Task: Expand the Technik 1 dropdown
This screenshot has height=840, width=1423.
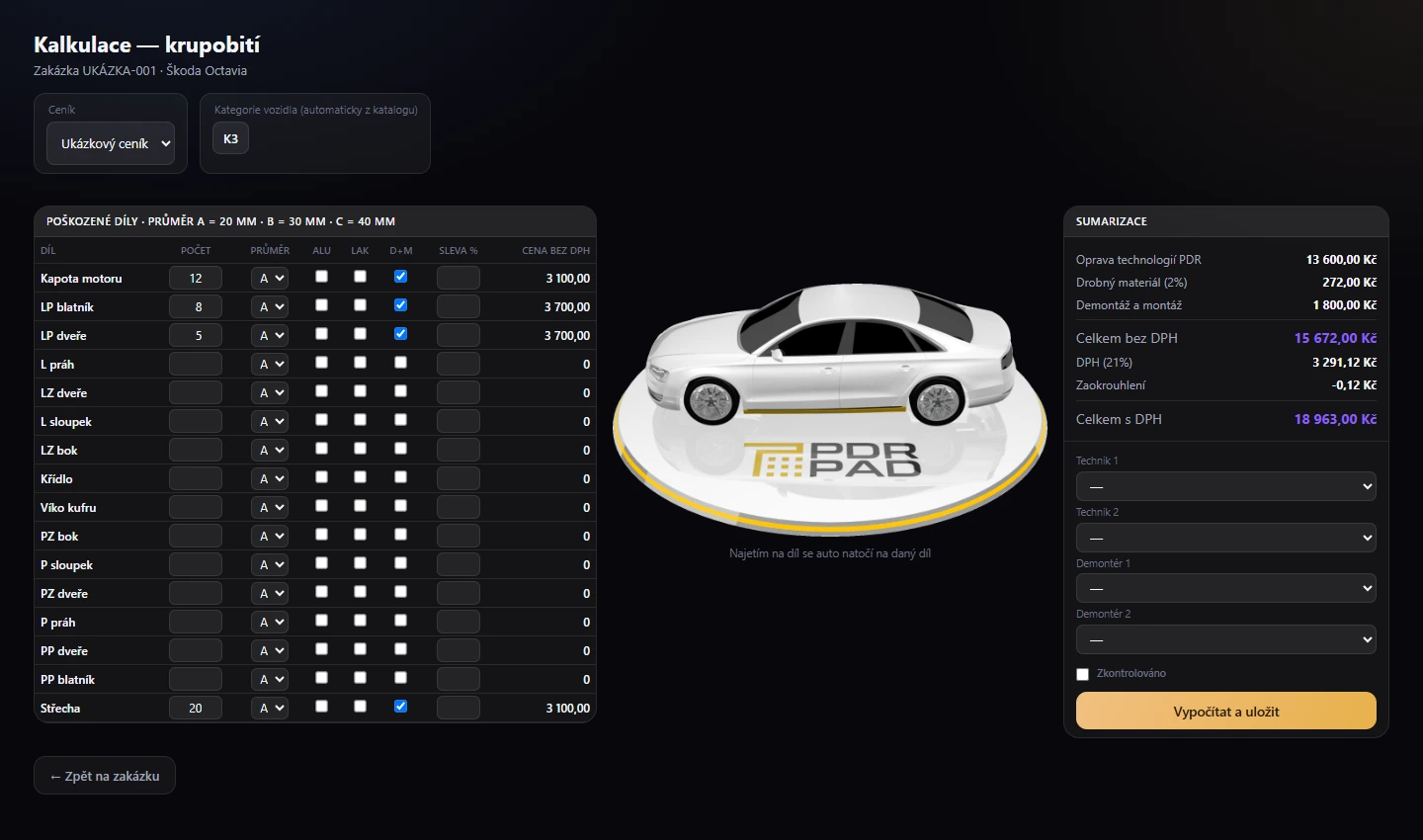Action: pyautogui.click(x=1225, y=486)
